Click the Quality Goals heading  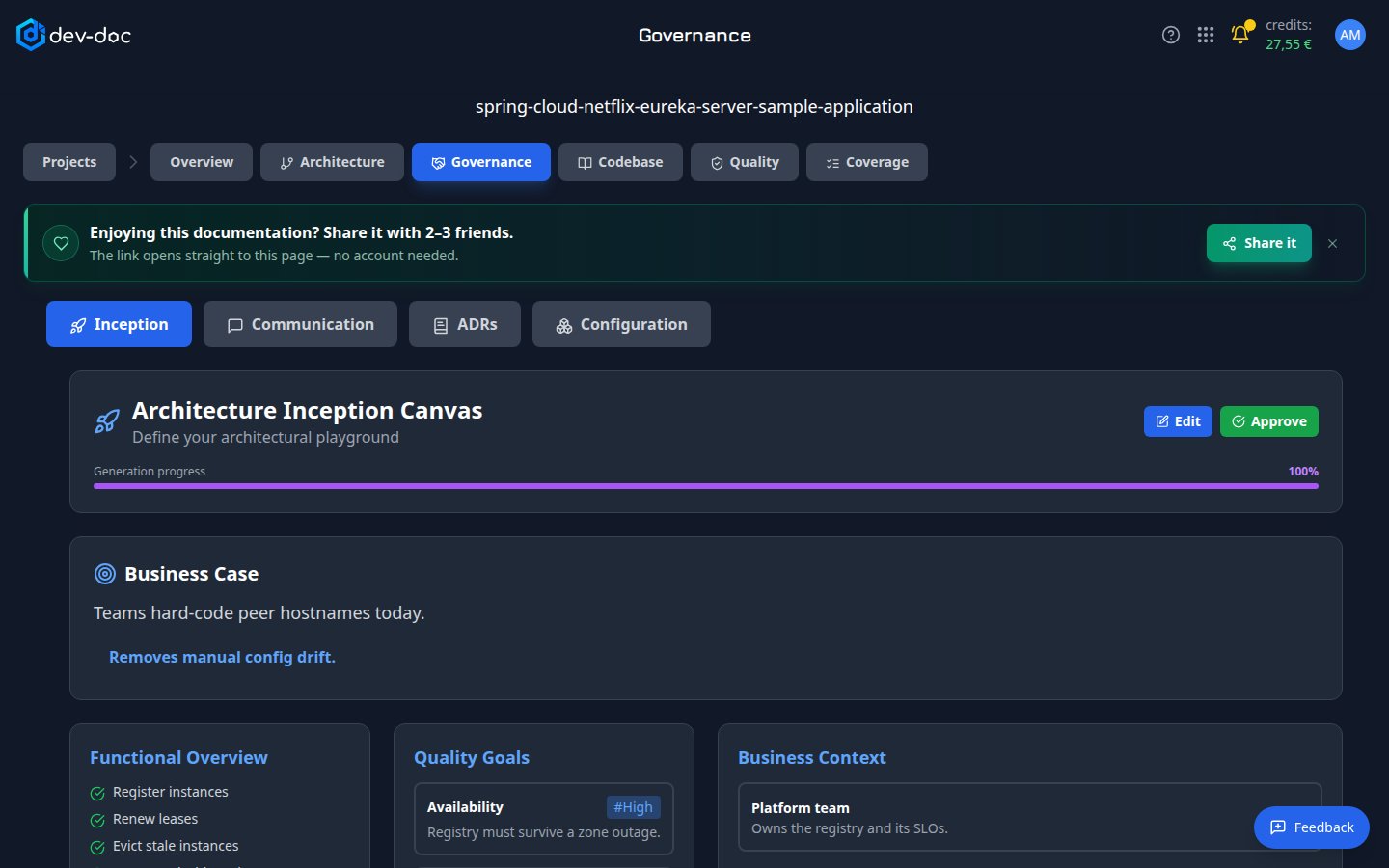(472, 758)
